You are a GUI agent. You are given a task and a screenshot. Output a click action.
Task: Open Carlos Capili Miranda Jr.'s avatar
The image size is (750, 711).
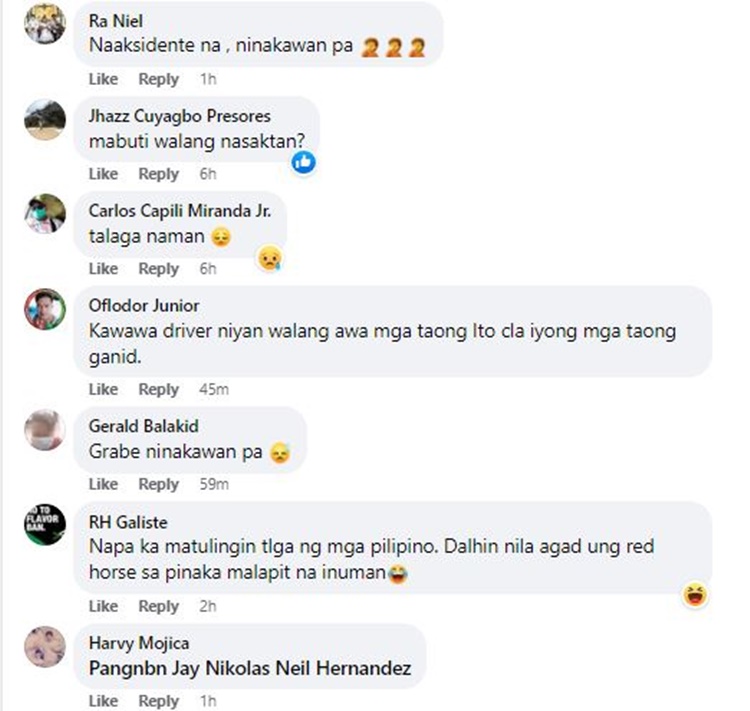pos(45,213)
